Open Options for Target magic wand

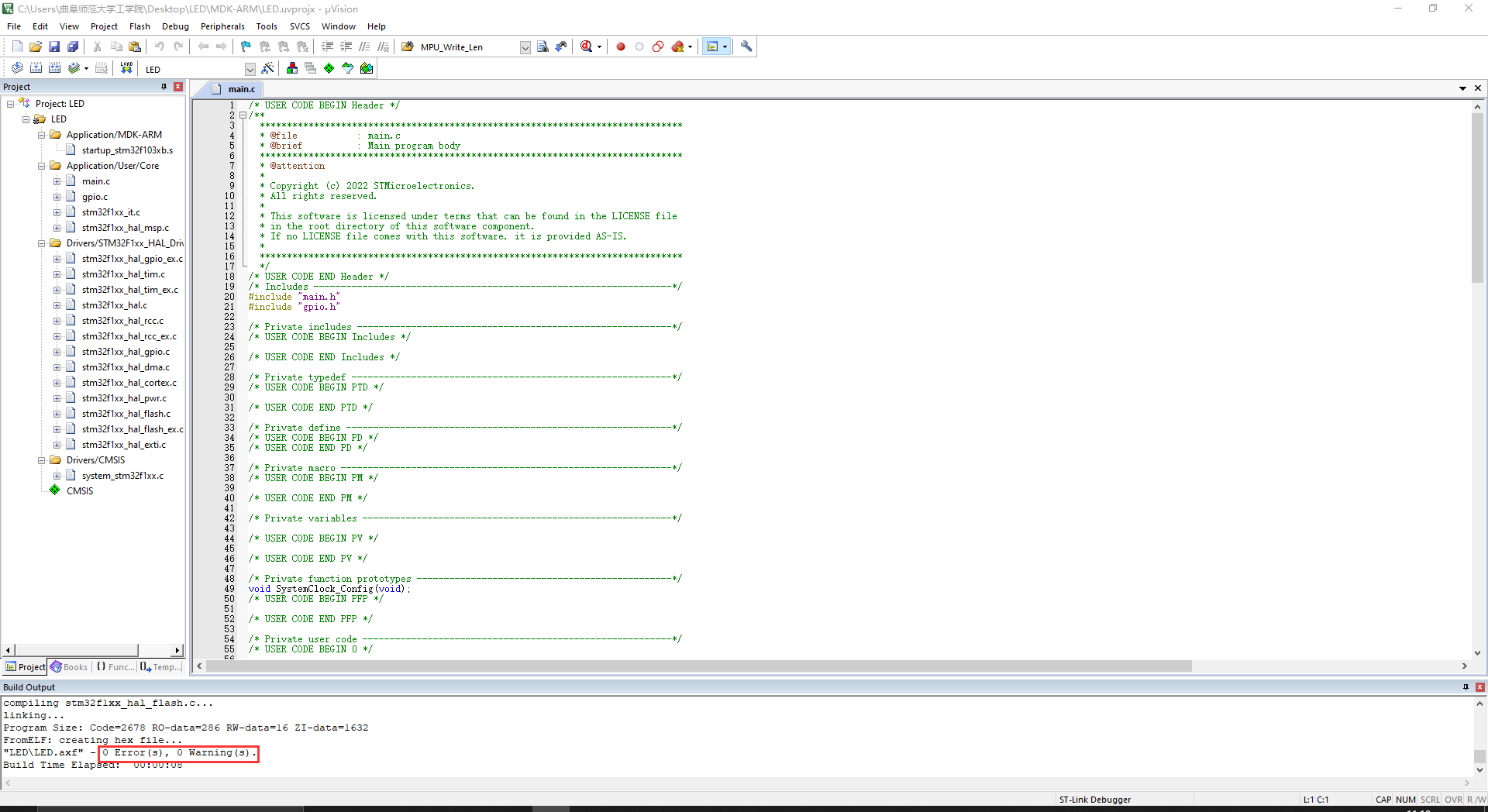(x=268, y=68)
